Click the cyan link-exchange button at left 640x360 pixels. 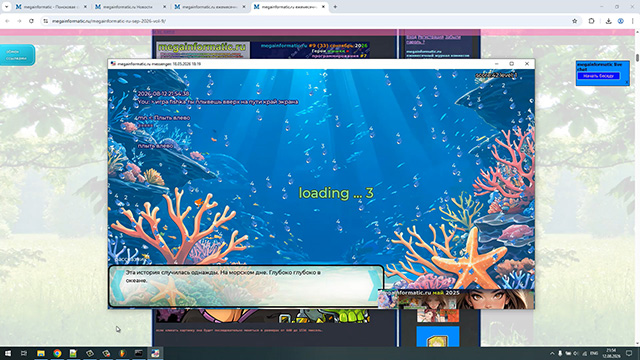17,55
